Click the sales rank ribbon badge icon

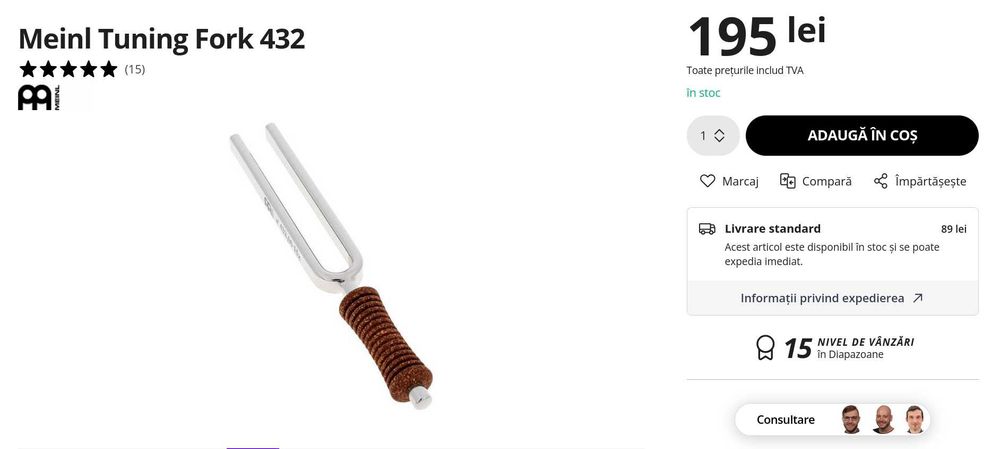765,348
